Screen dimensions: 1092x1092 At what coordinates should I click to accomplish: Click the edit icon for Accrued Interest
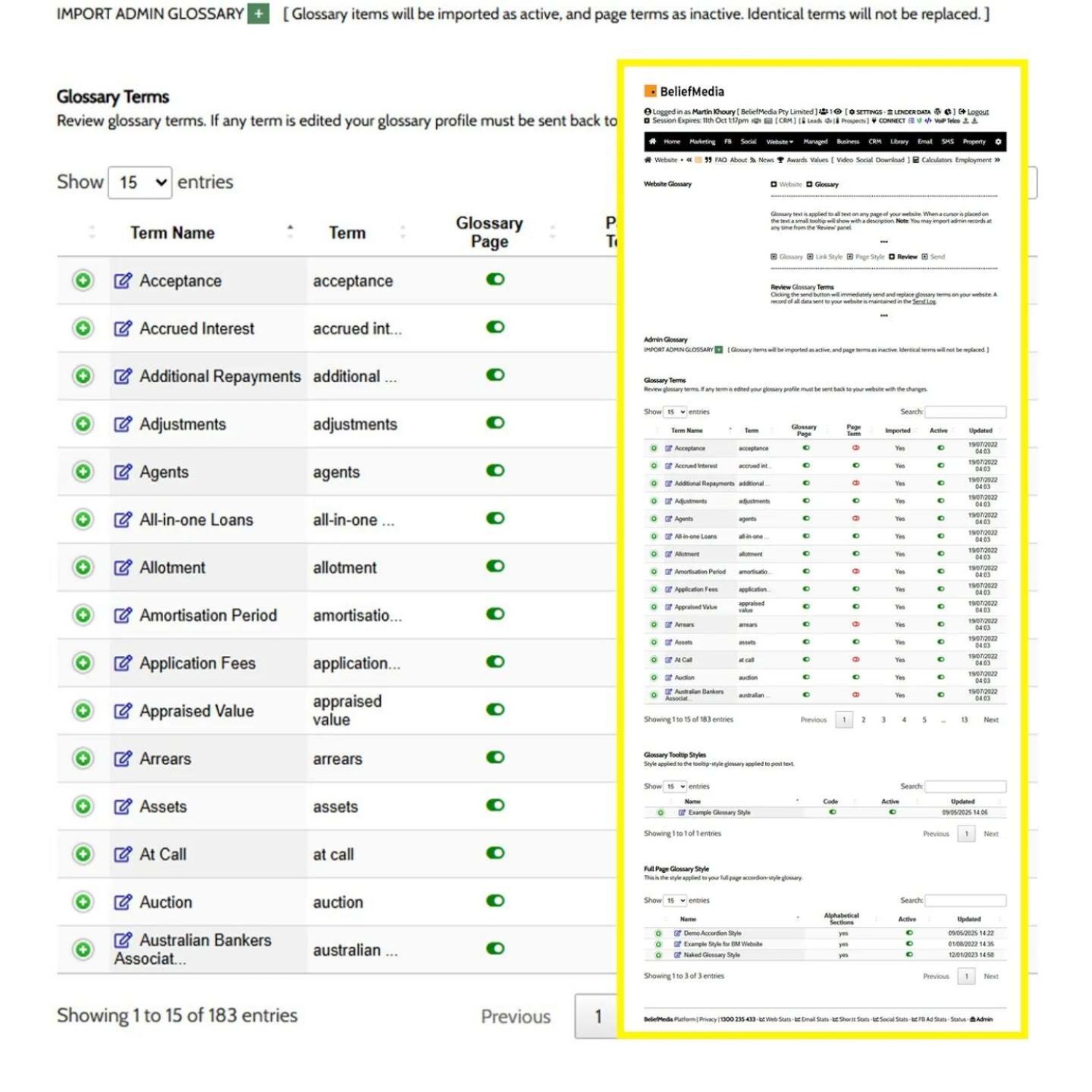pyautogui.click(x=123, y=328)
